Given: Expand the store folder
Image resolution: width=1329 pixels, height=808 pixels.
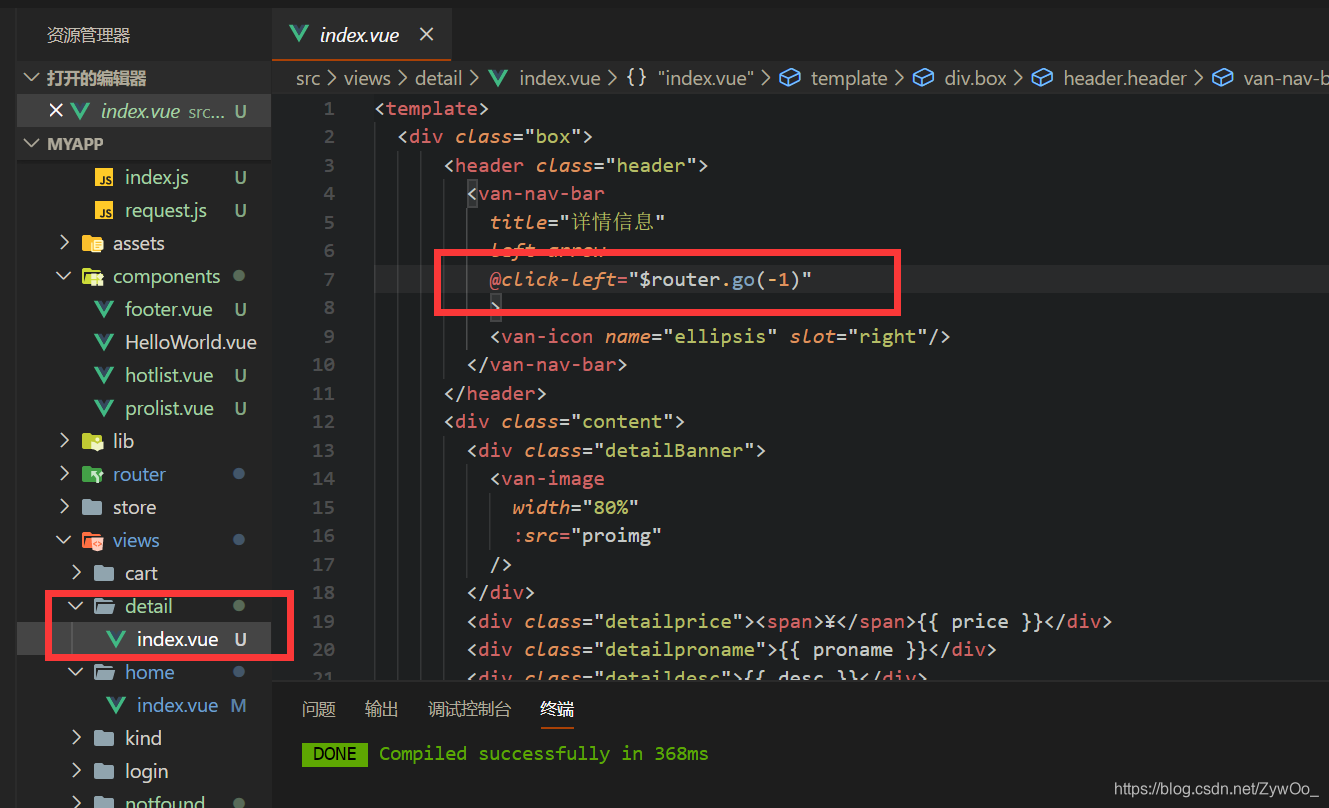Looking at the screenshot, I should coord(64,507).
